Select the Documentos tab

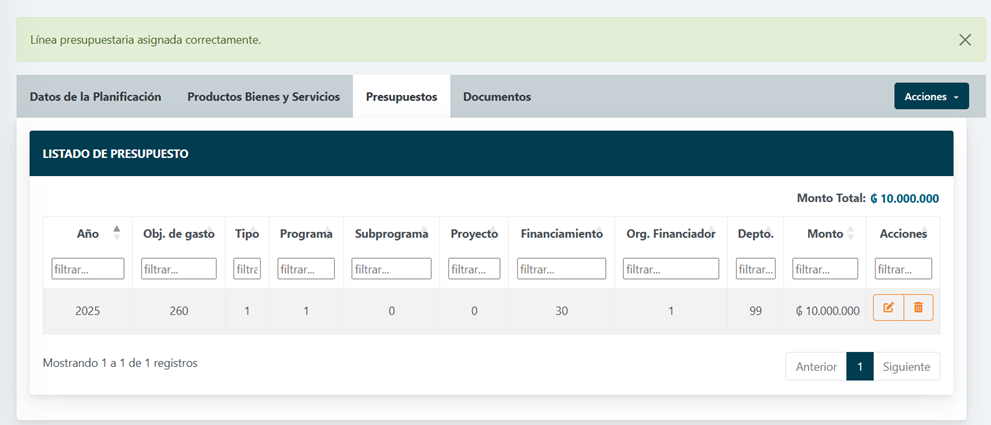click(x=497, y=97)
